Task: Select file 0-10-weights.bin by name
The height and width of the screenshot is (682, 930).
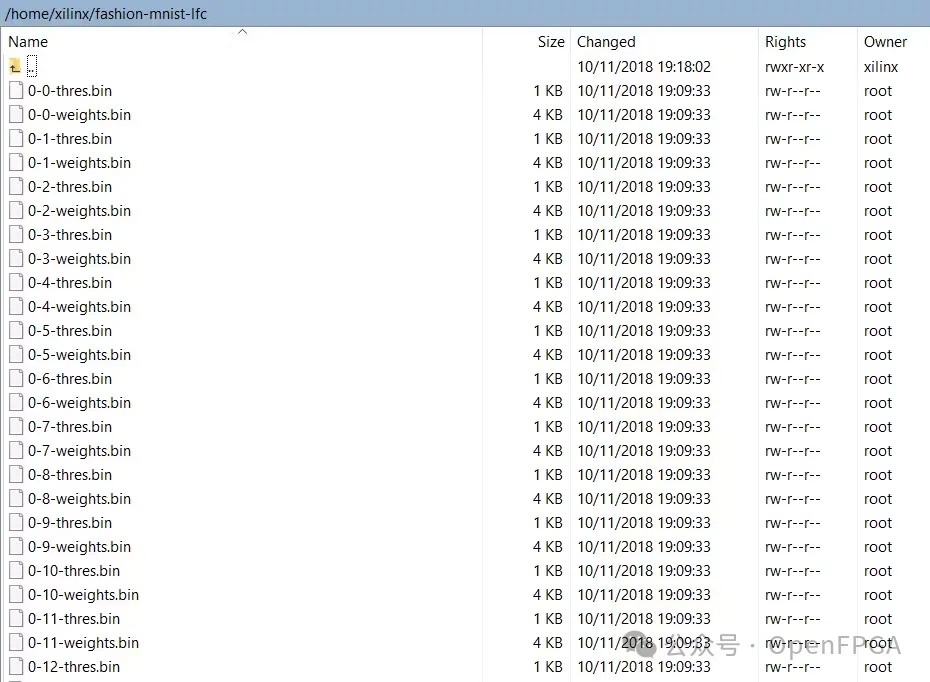Action: [83, 595]
